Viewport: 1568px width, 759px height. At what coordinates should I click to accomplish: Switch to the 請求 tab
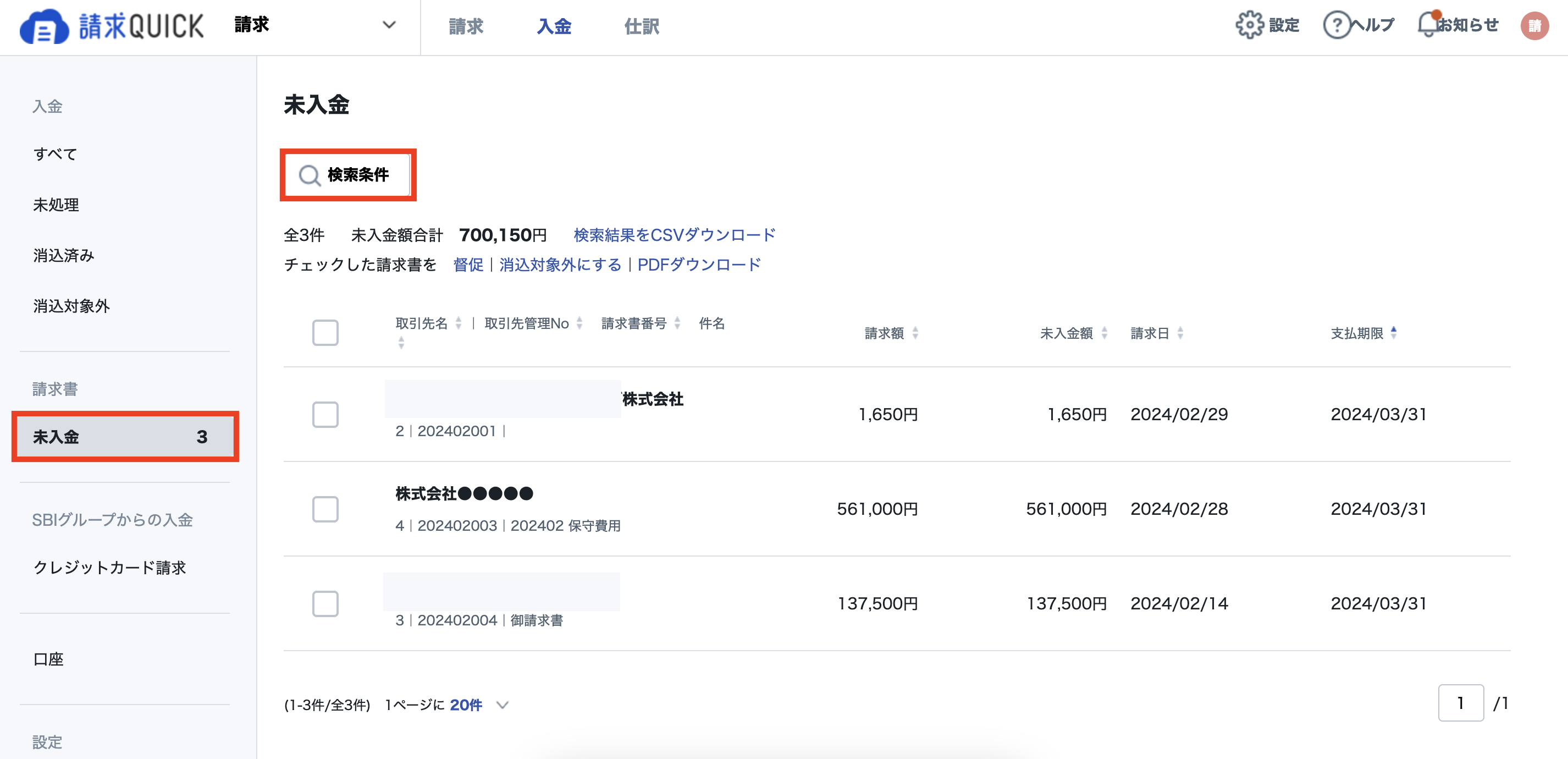pos(465,26)
